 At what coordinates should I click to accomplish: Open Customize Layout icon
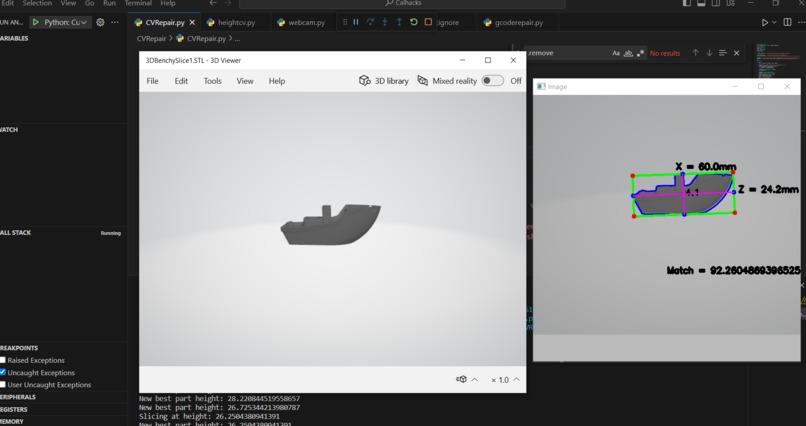pos(730,3)
